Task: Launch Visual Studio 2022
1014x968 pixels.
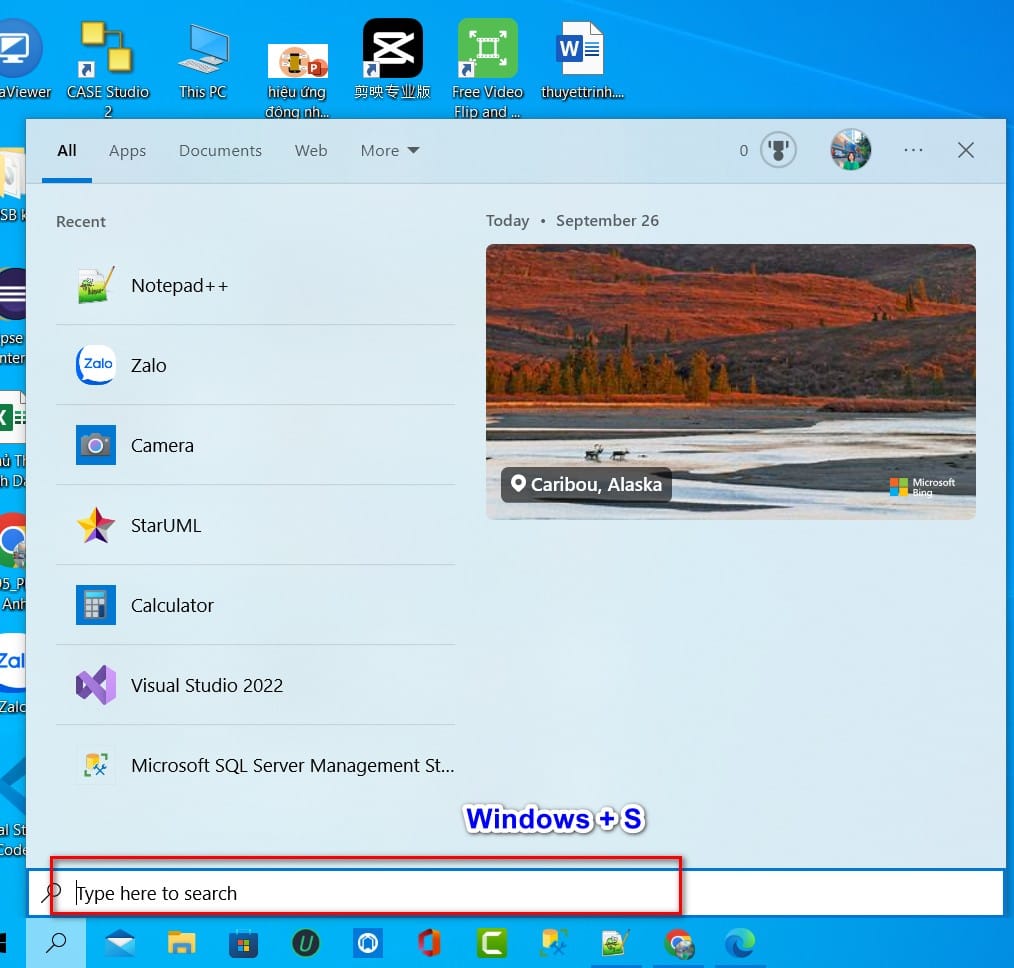Action: click(x=255, y=685)
